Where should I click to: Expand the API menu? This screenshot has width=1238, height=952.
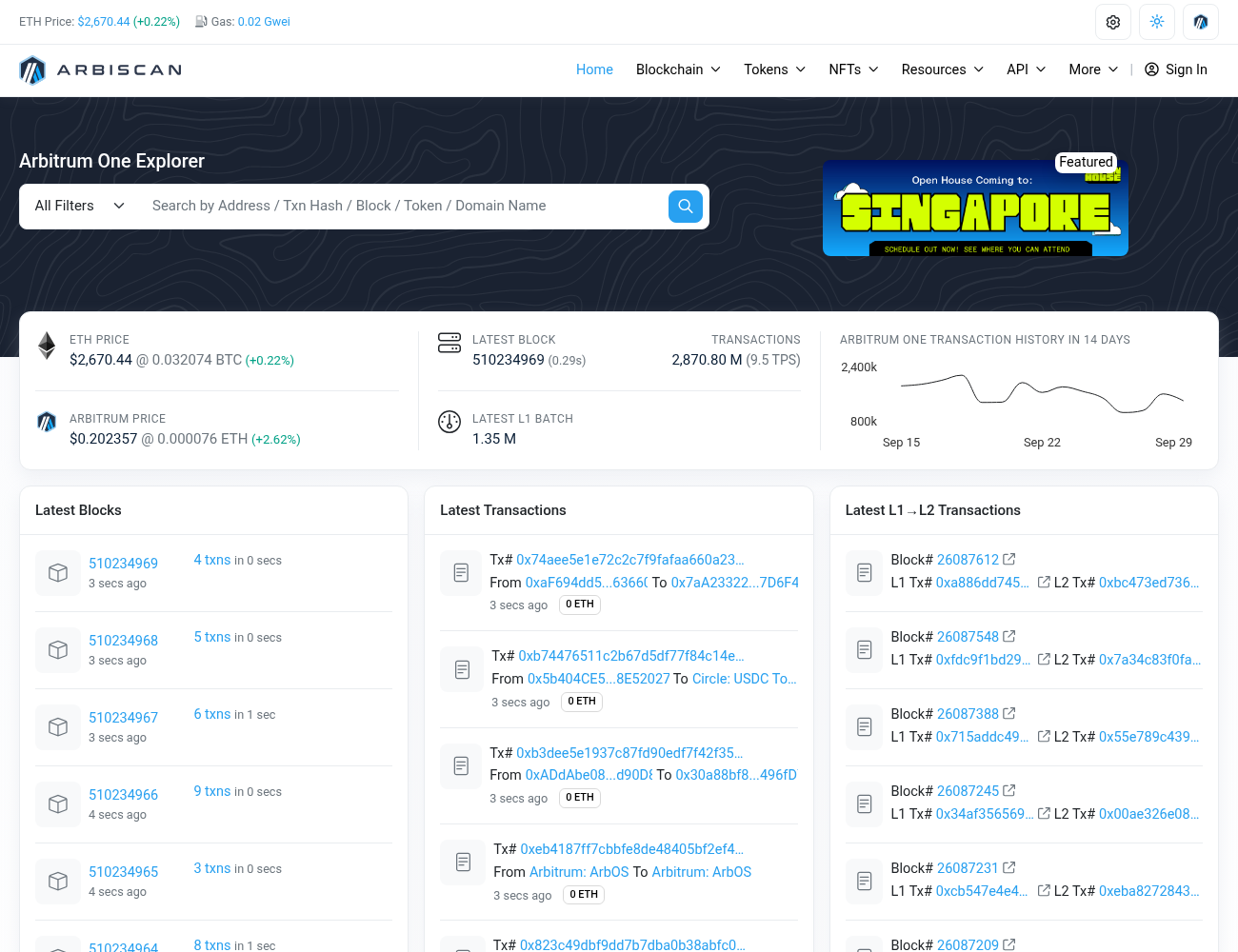point(1027,69)
